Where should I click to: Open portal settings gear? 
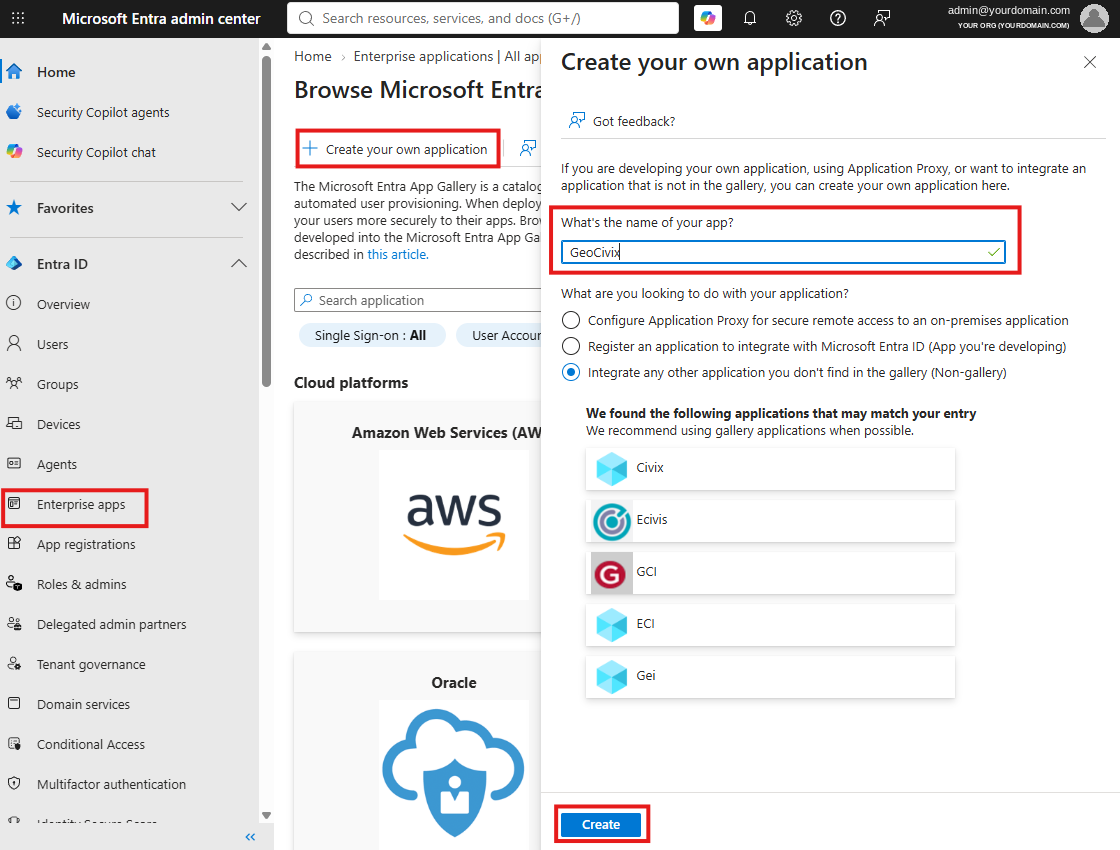click(794, 19)
